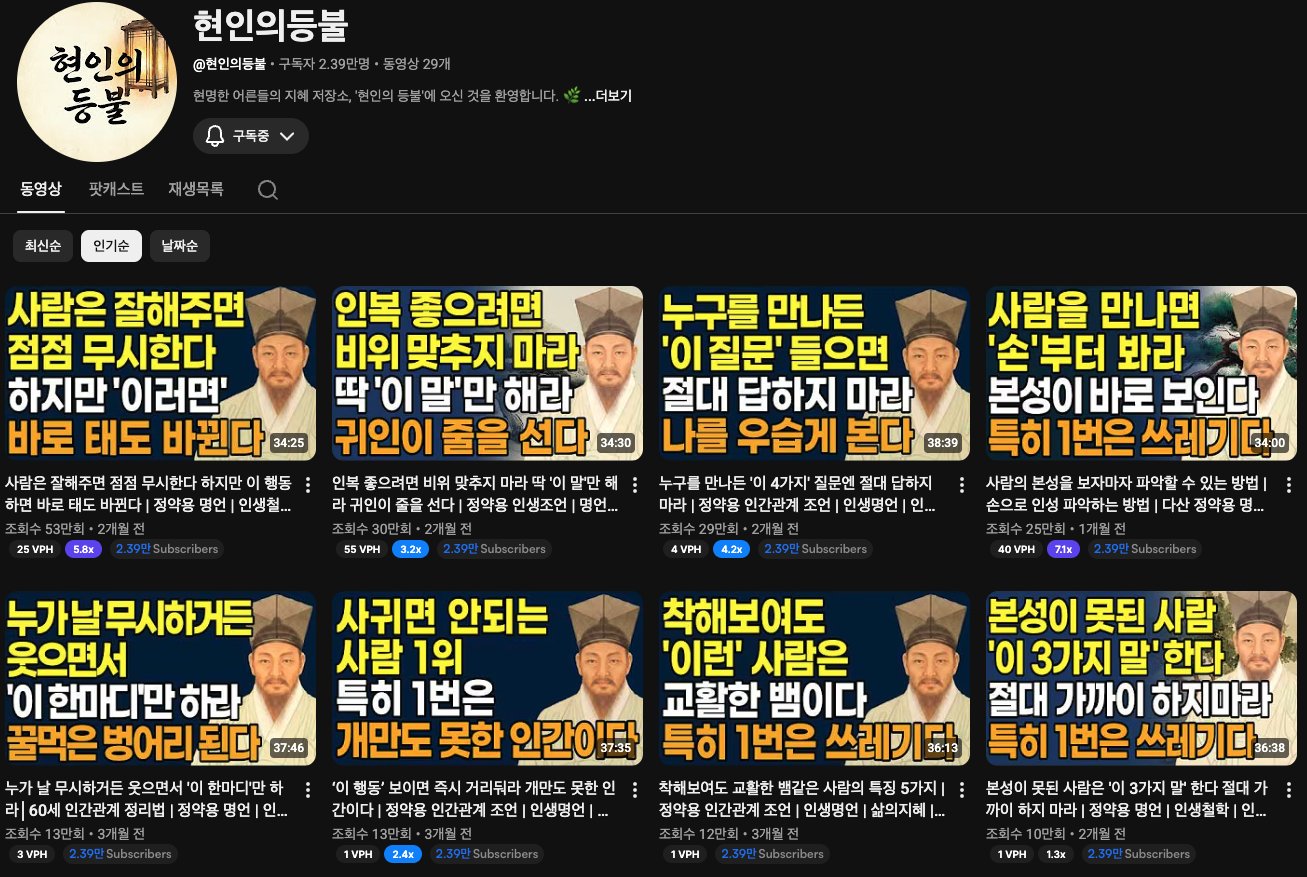This screenshot has height=877, width=1307.
Task: Open the channel search magnifier icon
Action: point(267,190)
